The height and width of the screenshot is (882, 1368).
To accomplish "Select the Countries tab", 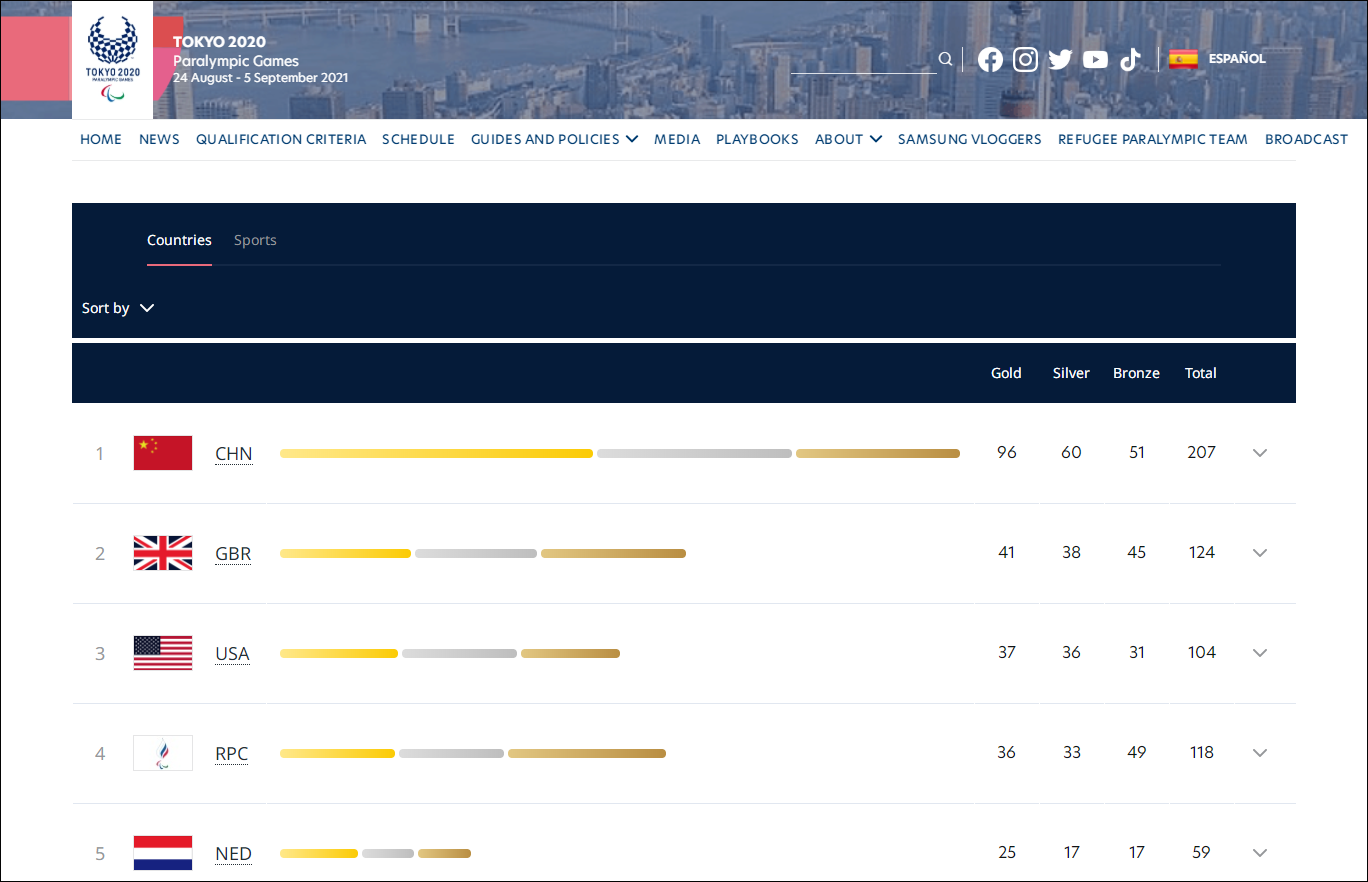I will click(179, 240).
